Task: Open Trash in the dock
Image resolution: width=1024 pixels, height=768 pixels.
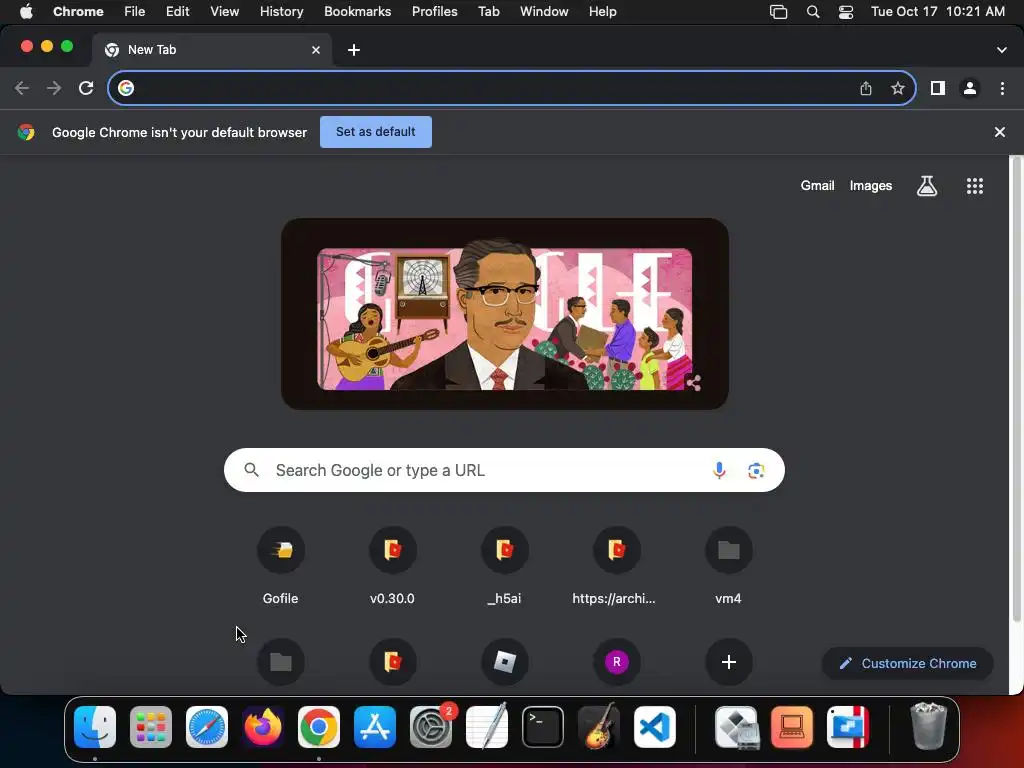Action: coord(928,726)
